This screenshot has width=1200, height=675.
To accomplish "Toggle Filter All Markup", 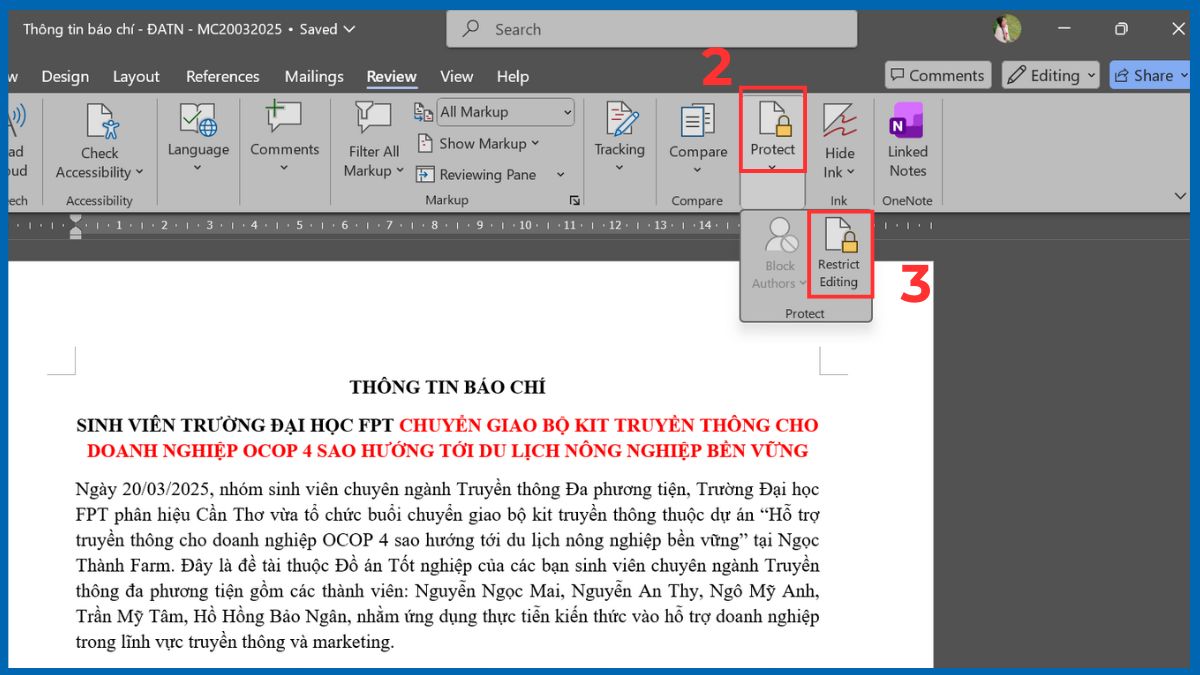I will click(x=371, y=145).
